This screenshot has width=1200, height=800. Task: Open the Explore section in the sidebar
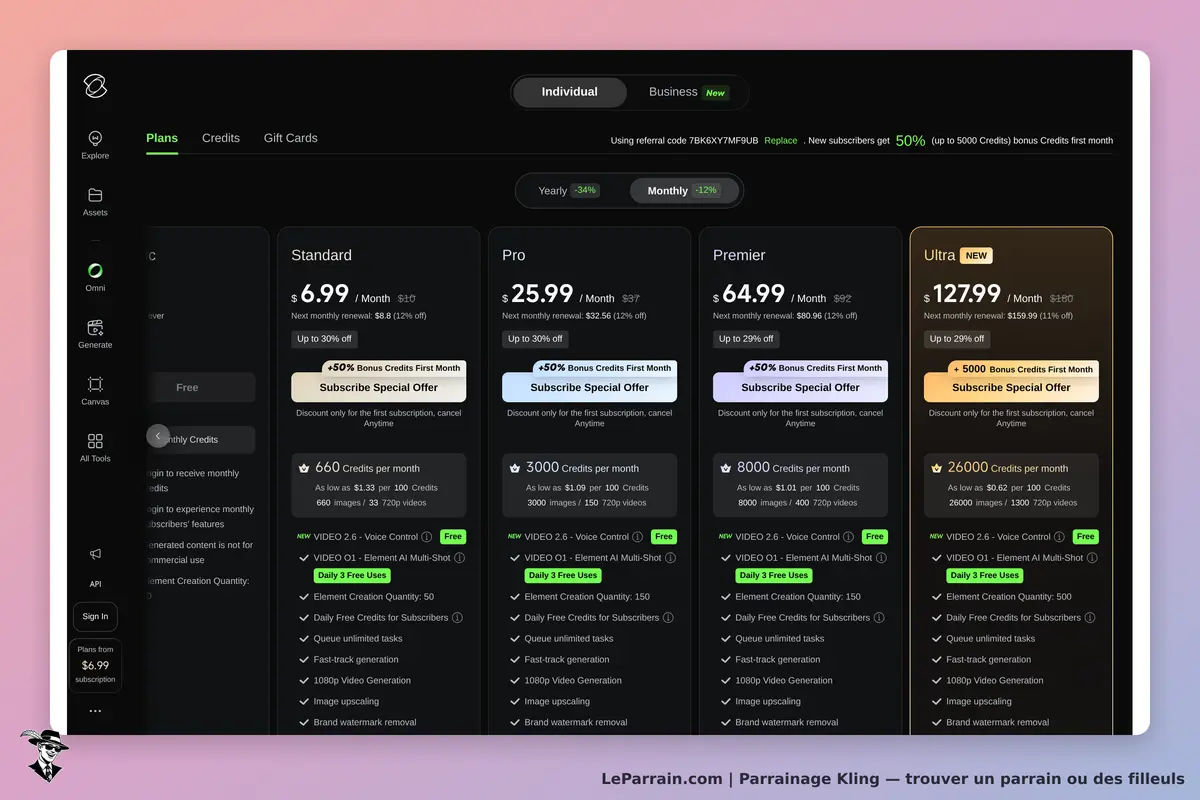95,145
